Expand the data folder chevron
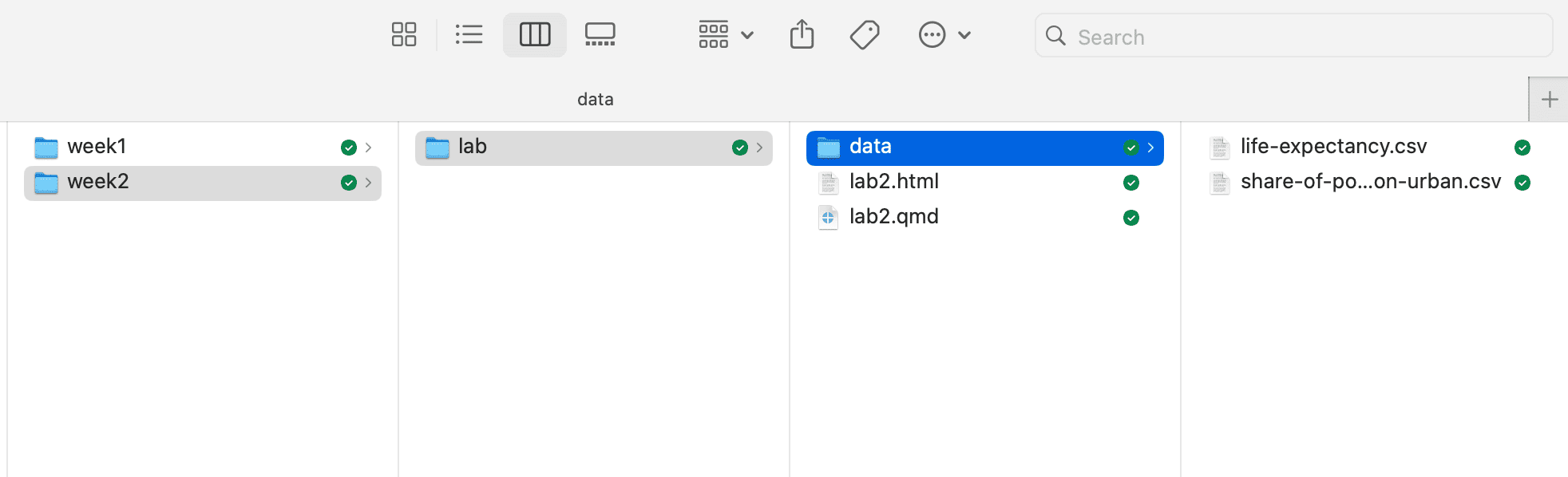The width and height of the screenshot is (1568, 477). [1150, 148]
